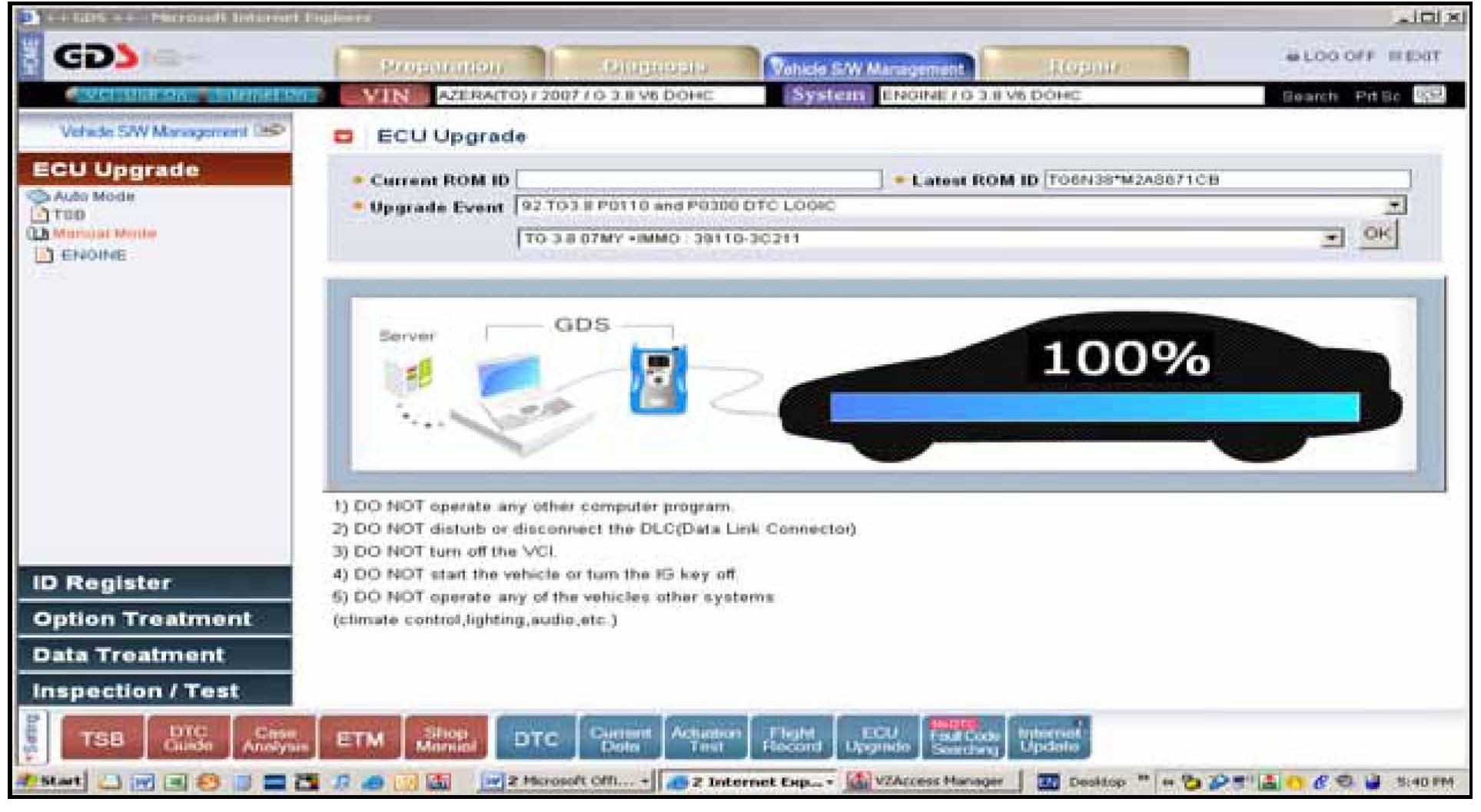The height and width of the screenshot is (812, 1481).
Task: Open Flight Record tool
Action: (x=792, y=739)
